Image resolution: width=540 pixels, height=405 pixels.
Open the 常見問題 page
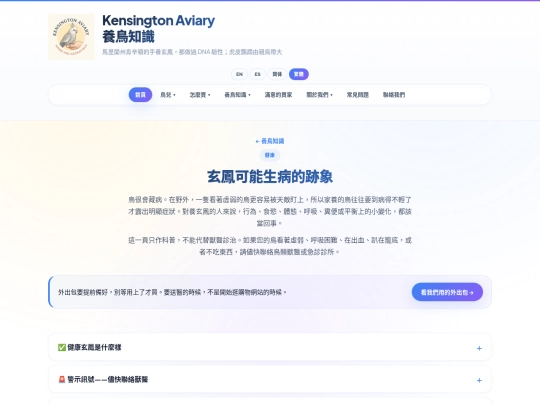(x=357, y=95)
